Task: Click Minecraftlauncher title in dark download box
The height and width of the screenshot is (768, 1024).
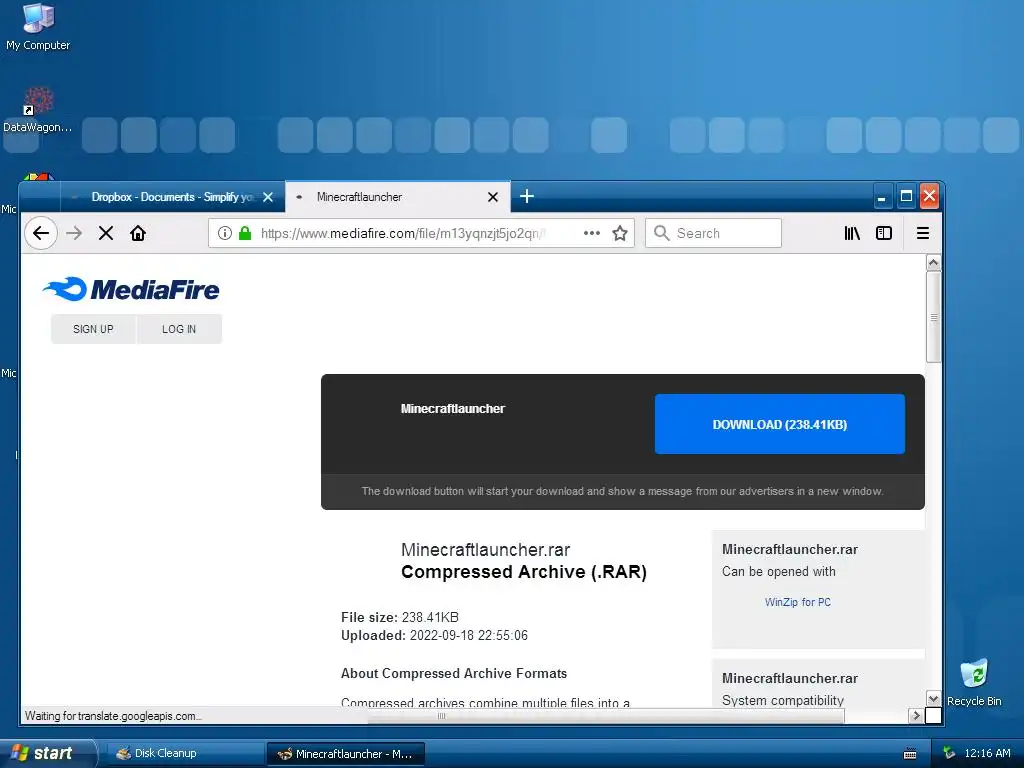Action: click(453, 409)
